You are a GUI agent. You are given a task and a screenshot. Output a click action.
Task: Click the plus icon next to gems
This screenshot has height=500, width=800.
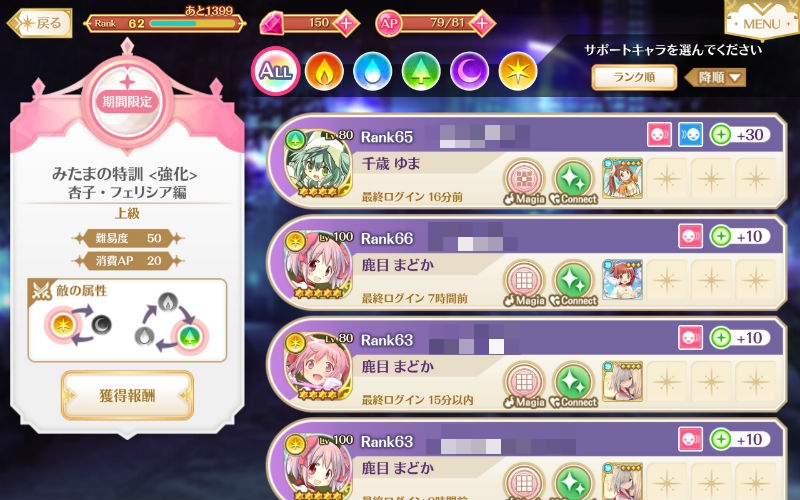pos(346,23)
